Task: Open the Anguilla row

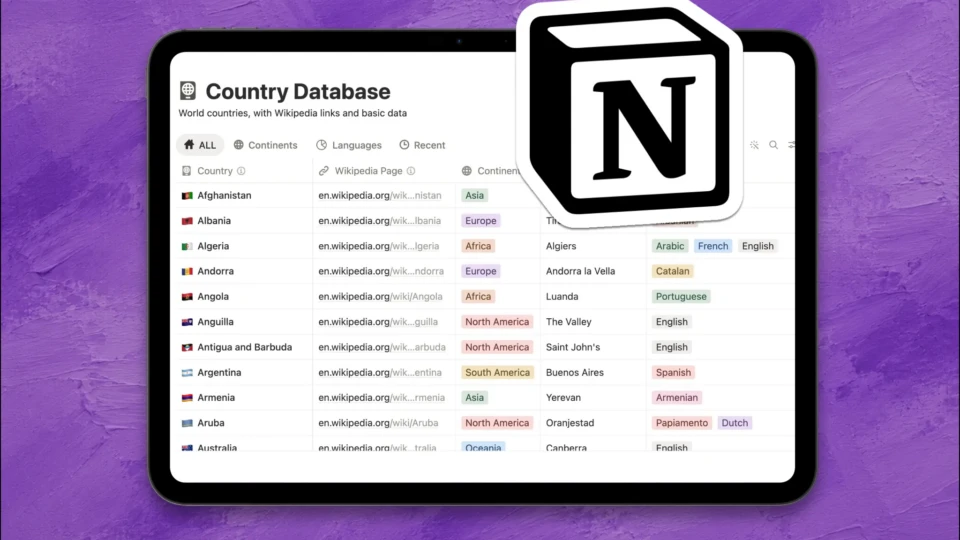Action: click(x=216, y=321)
